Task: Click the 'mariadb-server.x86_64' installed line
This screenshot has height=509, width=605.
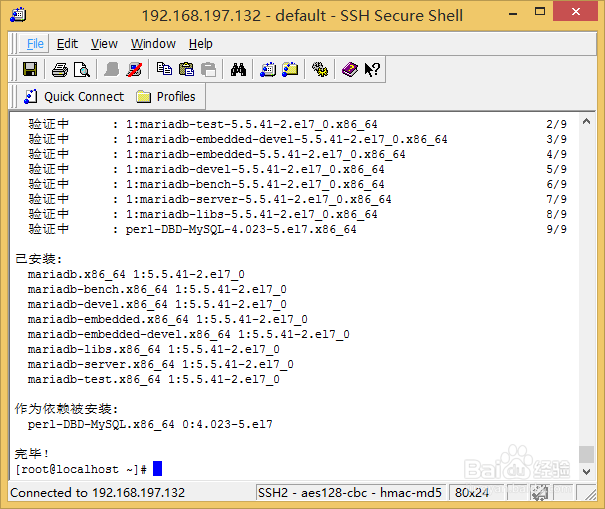Action: click(161, 364)
